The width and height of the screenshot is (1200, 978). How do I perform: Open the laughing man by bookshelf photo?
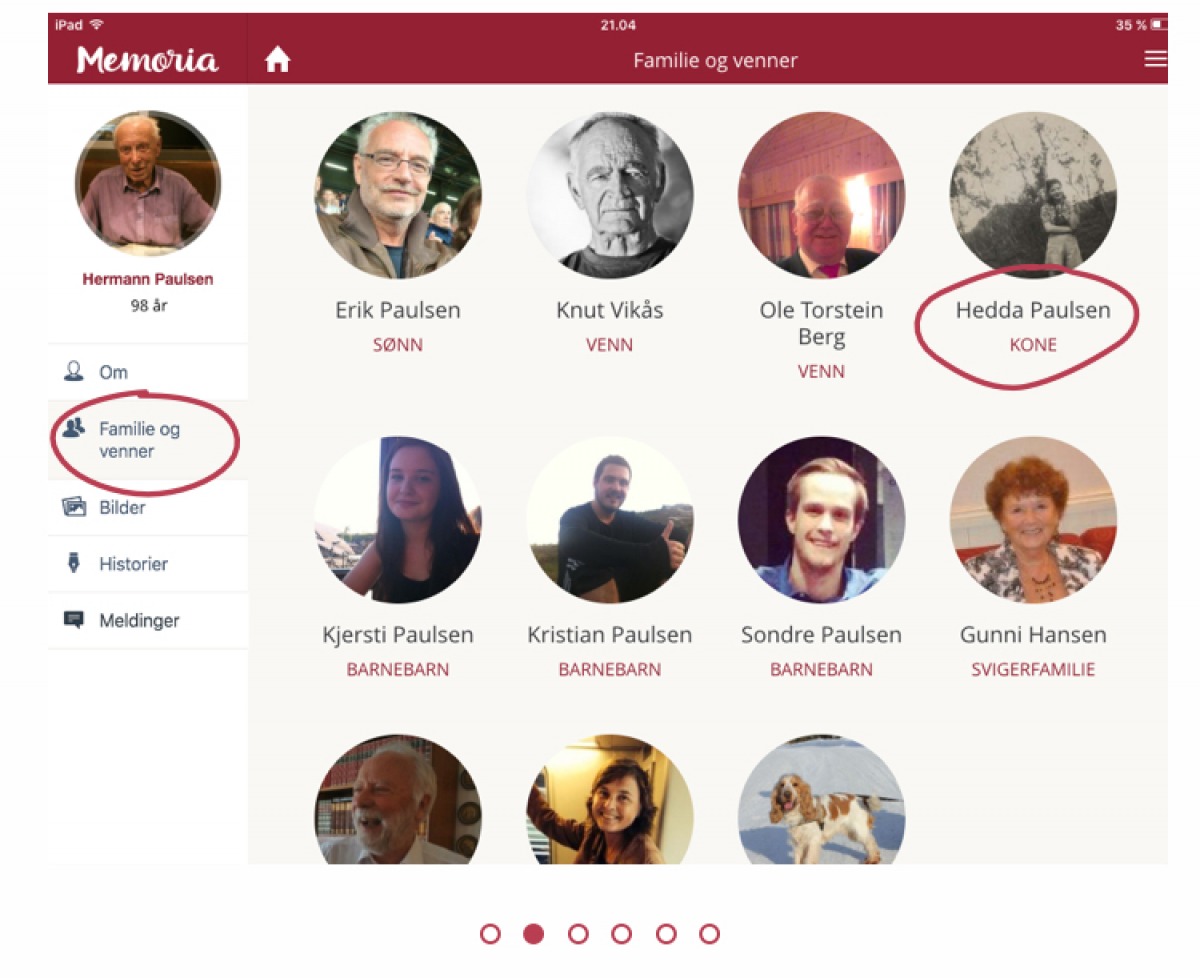pyautogui.click(x=398, y=800)
